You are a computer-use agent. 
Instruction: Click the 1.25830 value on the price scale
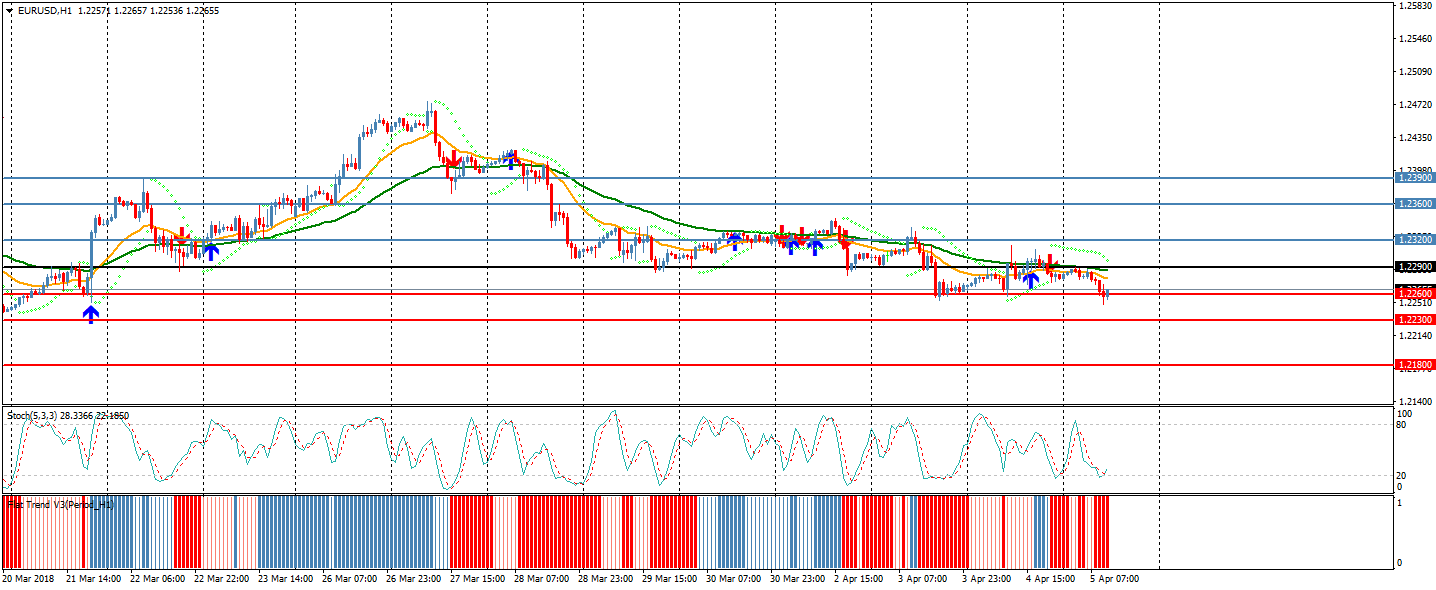tap(1415, 6)
